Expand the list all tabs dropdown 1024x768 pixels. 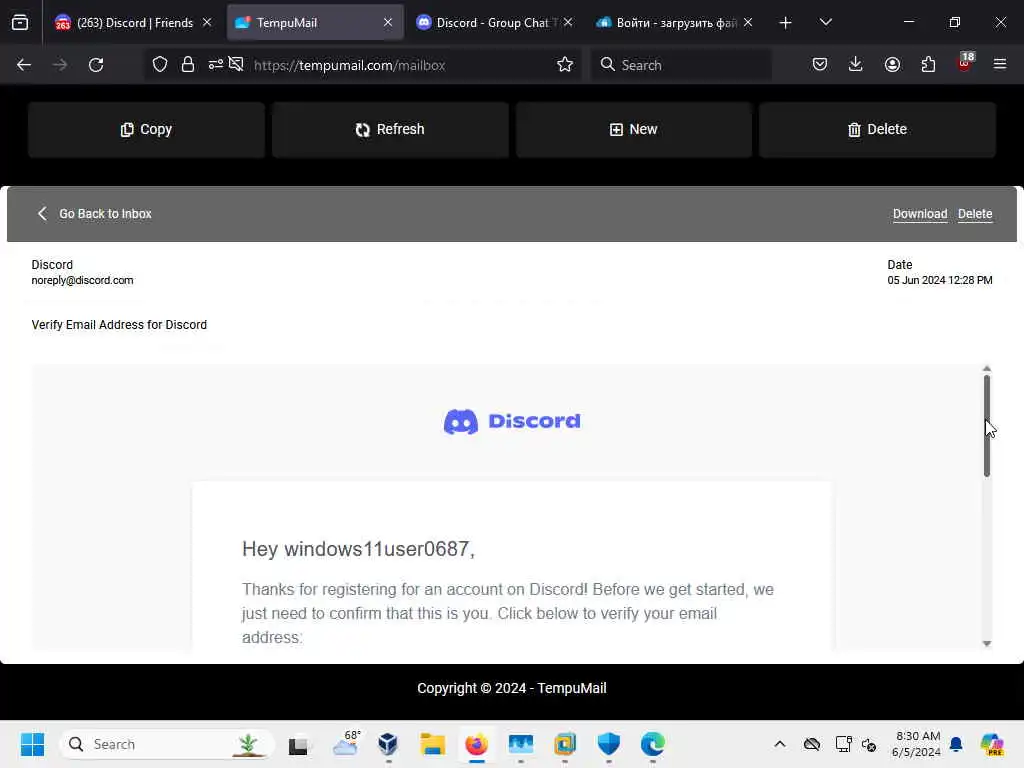click(x=825, y=23)
